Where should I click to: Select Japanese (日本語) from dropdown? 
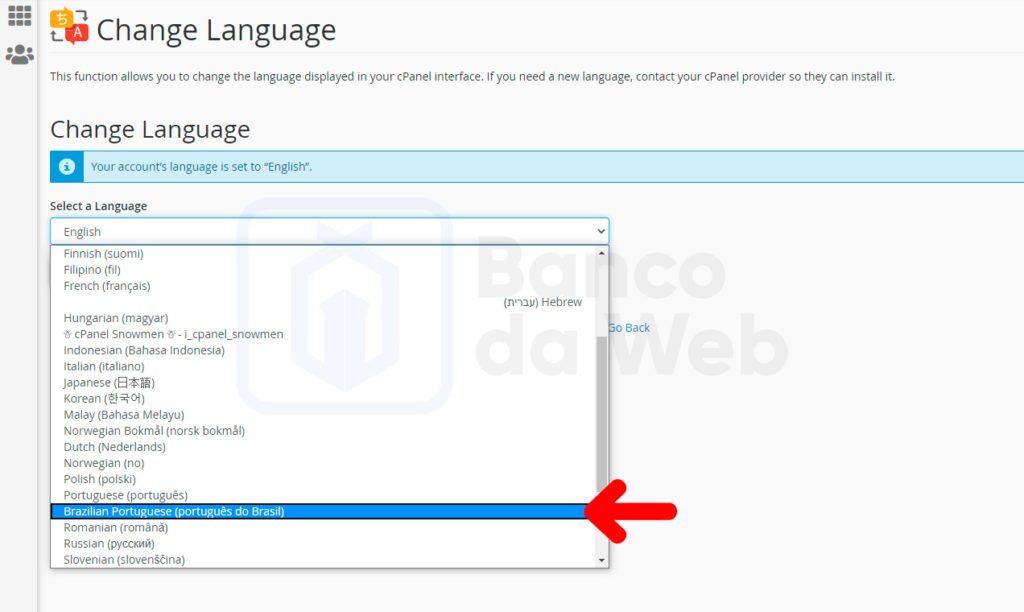point(109,382)
